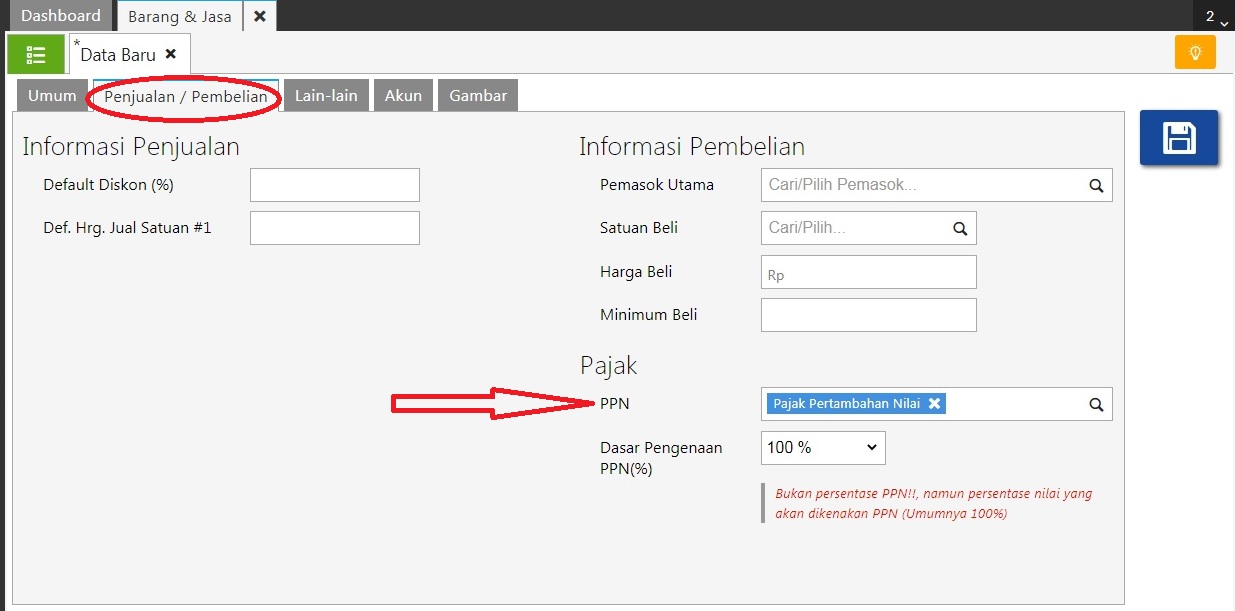Click the Pajak Pertambahan Nilai tag text

point(846,403)
